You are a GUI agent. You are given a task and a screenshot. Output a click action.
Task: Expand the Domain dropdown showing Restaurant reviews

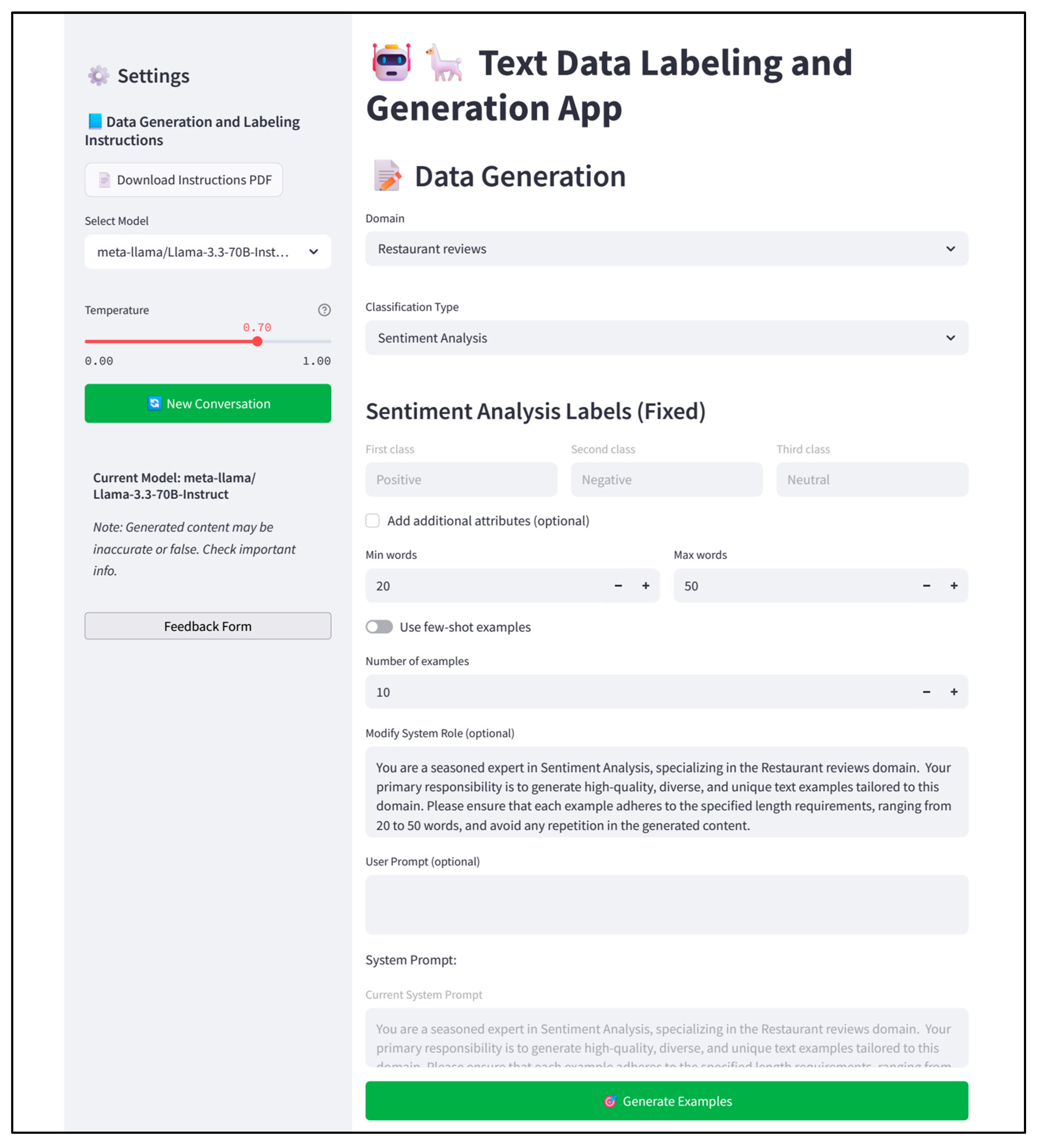pos(666,249)
